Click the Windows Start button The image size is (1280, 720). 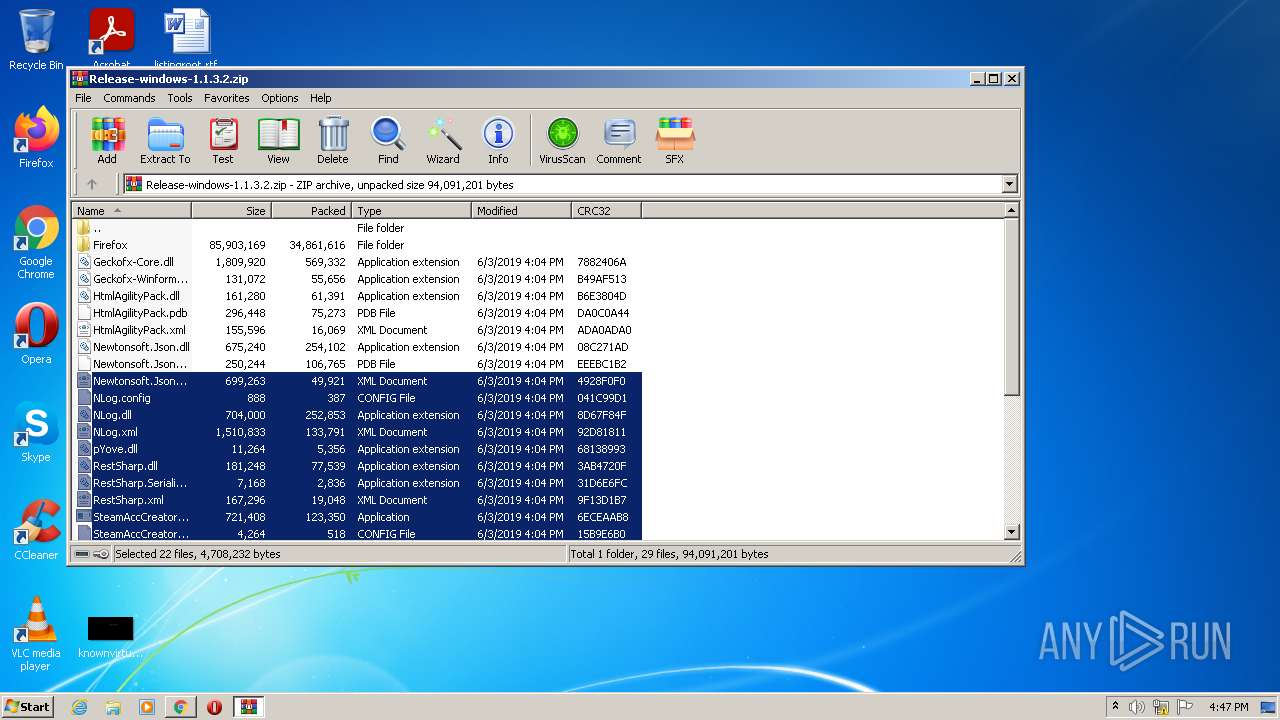tap(28, 707)
